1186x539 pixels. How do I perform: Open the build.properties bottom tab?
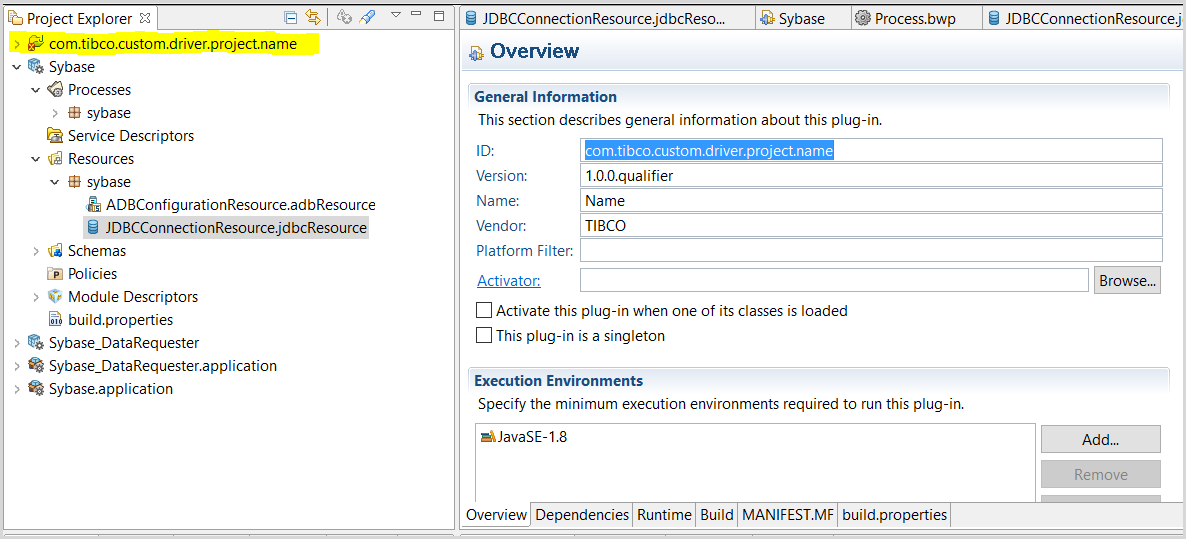coord(894,515)
